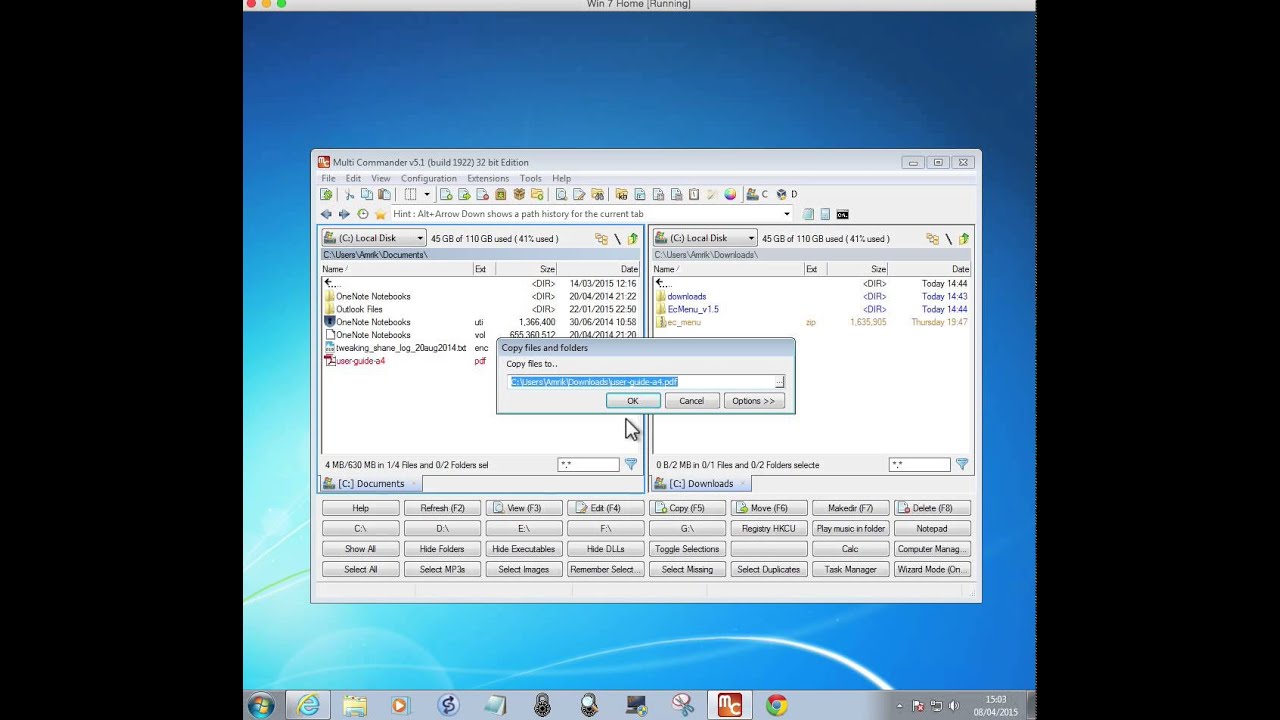Click the Move (F6) button

(x=769, y=508)
